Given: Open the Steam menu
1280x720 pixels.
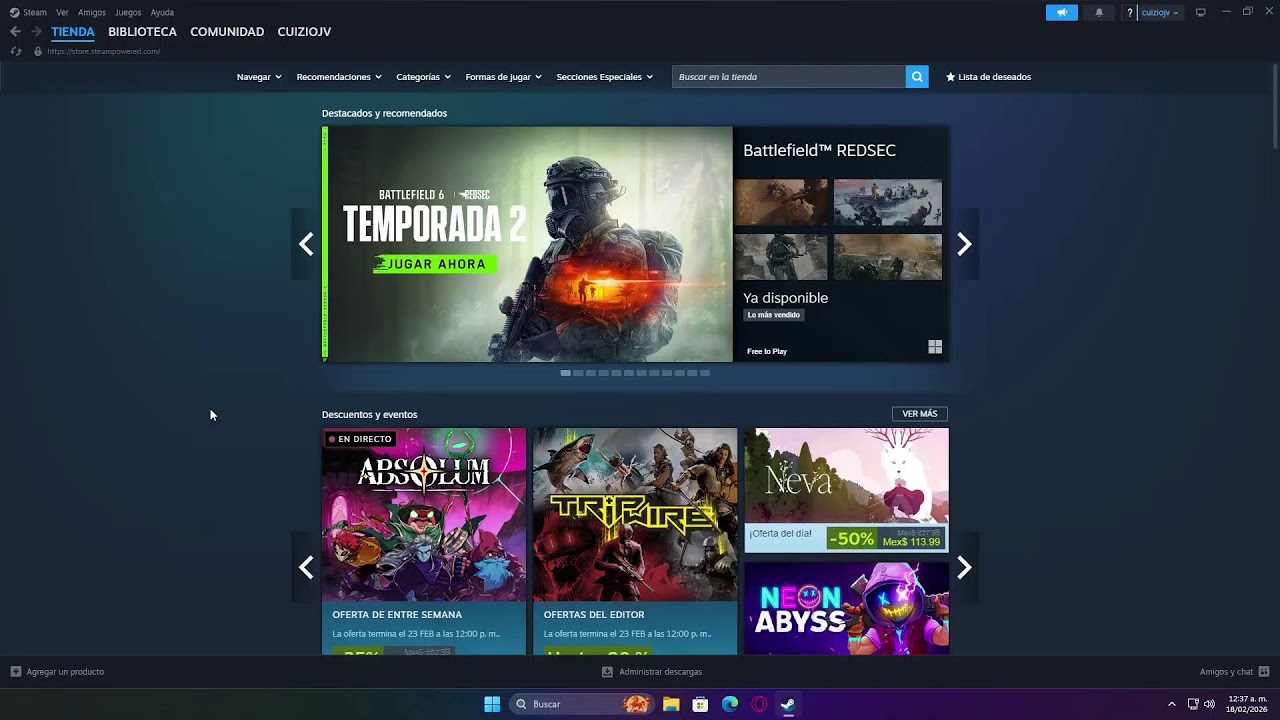Looking at the screenshot, I should pyautogui.click(x=35, y=12).
